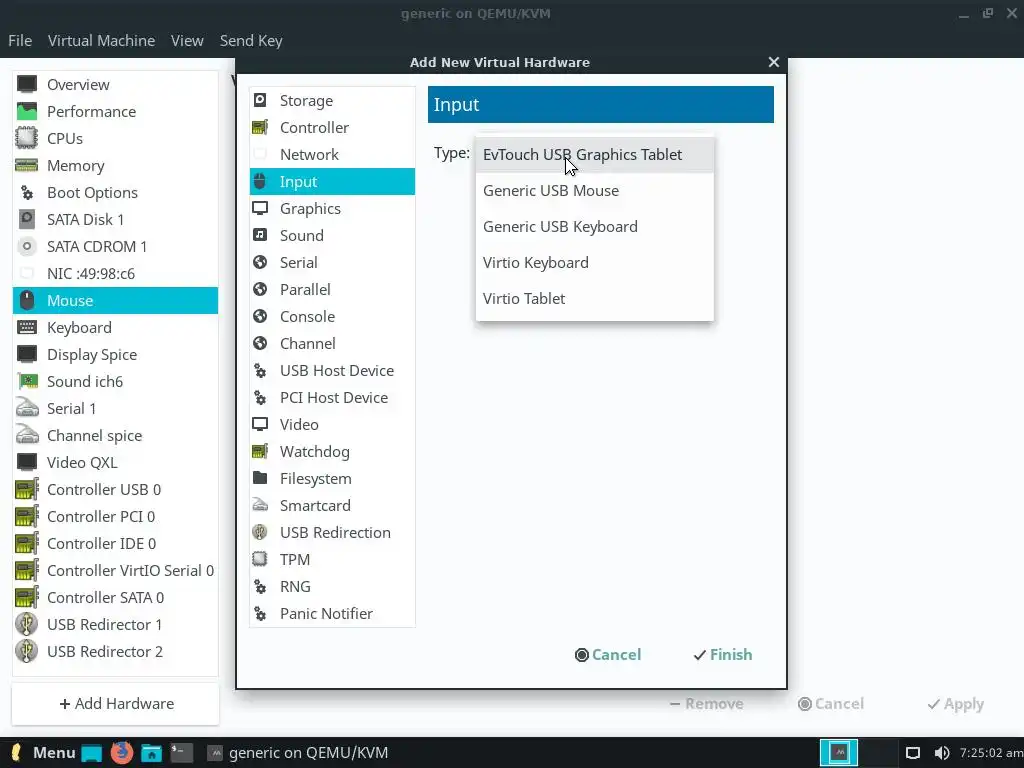Select Controller VirtIO Serial 0 in sidebar
Image resolution: width=1024 pixels, height=768 pixels.
click(x=116, y=570)
